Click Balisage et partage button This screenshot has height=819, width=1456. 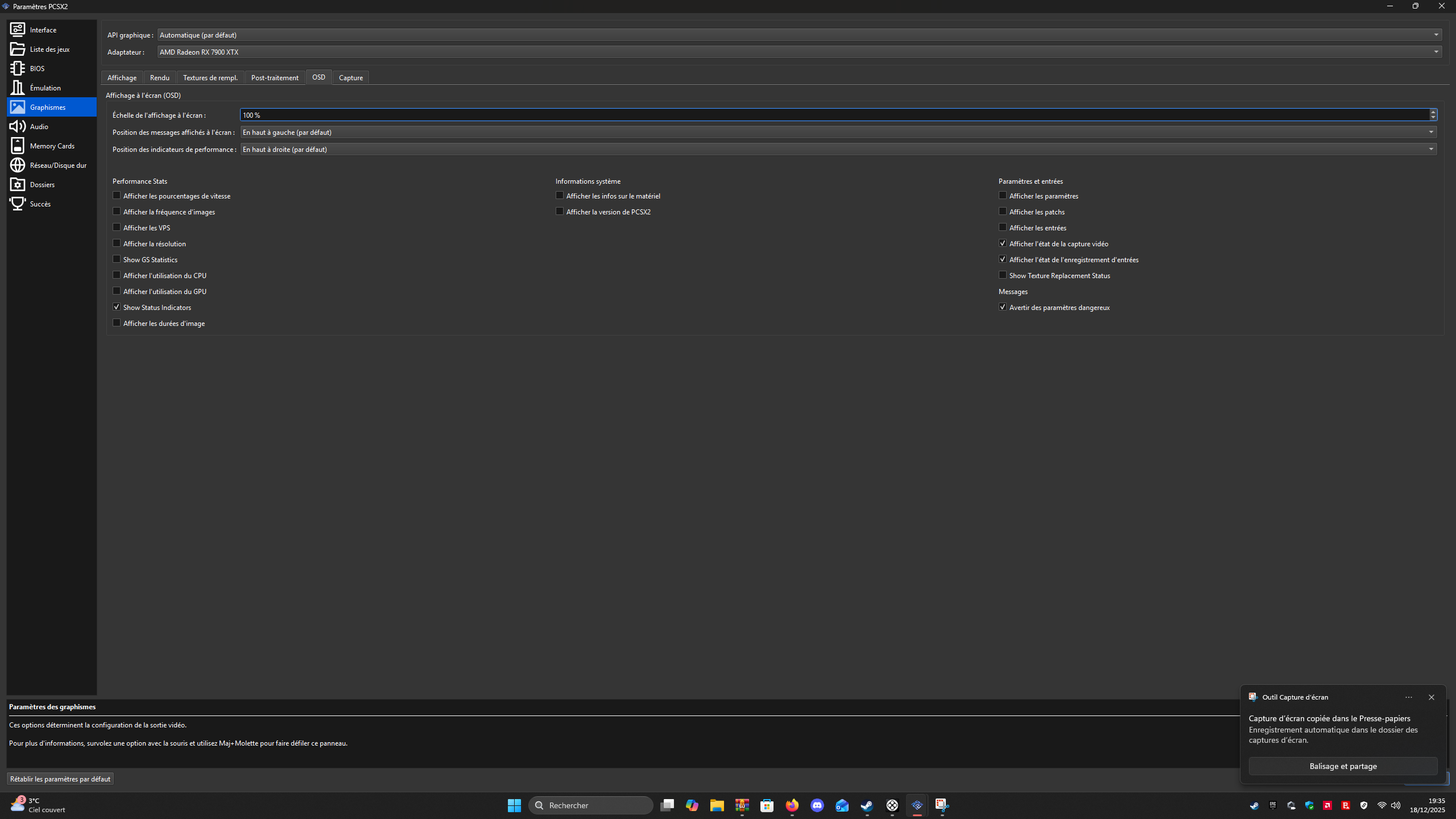click(x=1343, y=766)
